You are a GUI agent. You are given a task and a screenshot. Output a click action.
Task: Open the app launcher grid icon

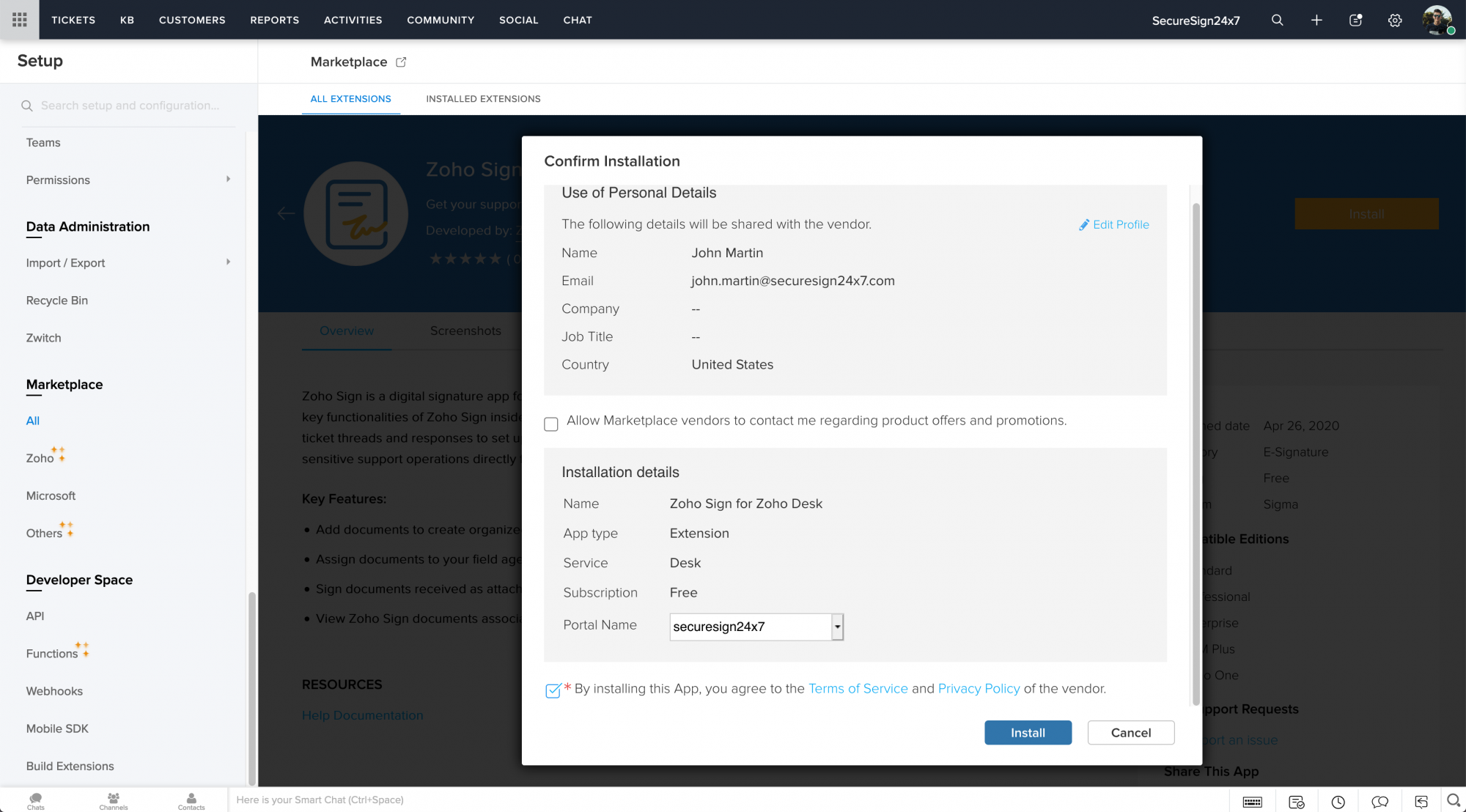(19, 20)
